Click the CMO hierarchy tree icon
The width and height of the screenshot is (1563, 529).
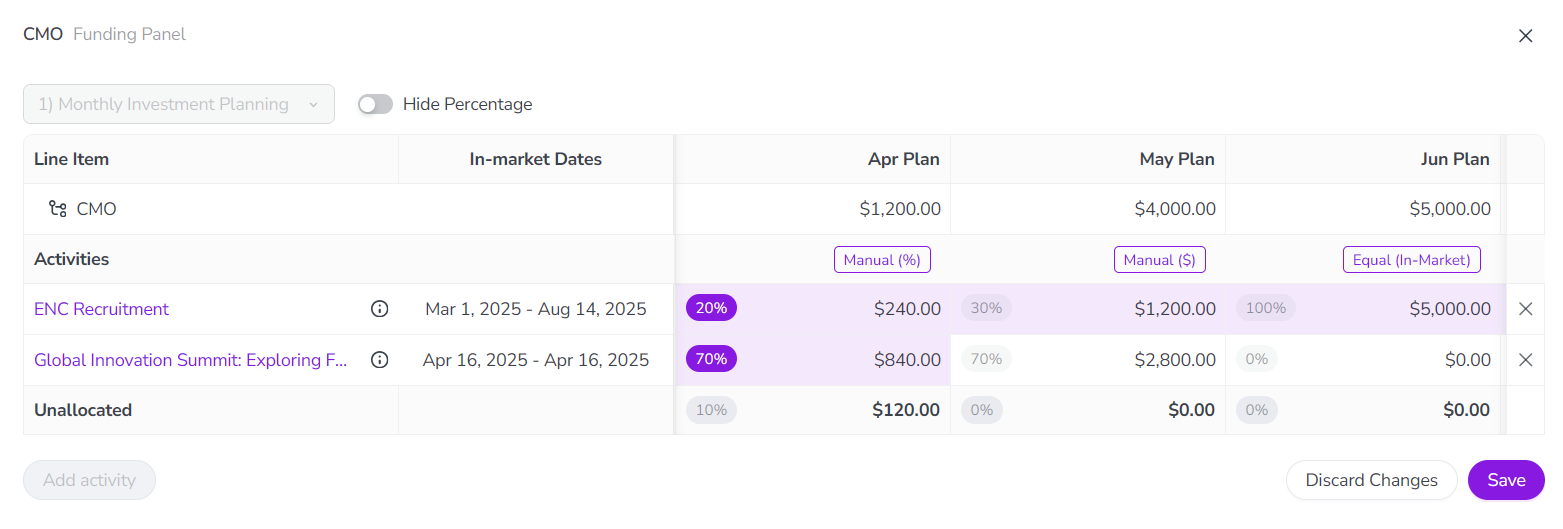[x=58, y=209]
